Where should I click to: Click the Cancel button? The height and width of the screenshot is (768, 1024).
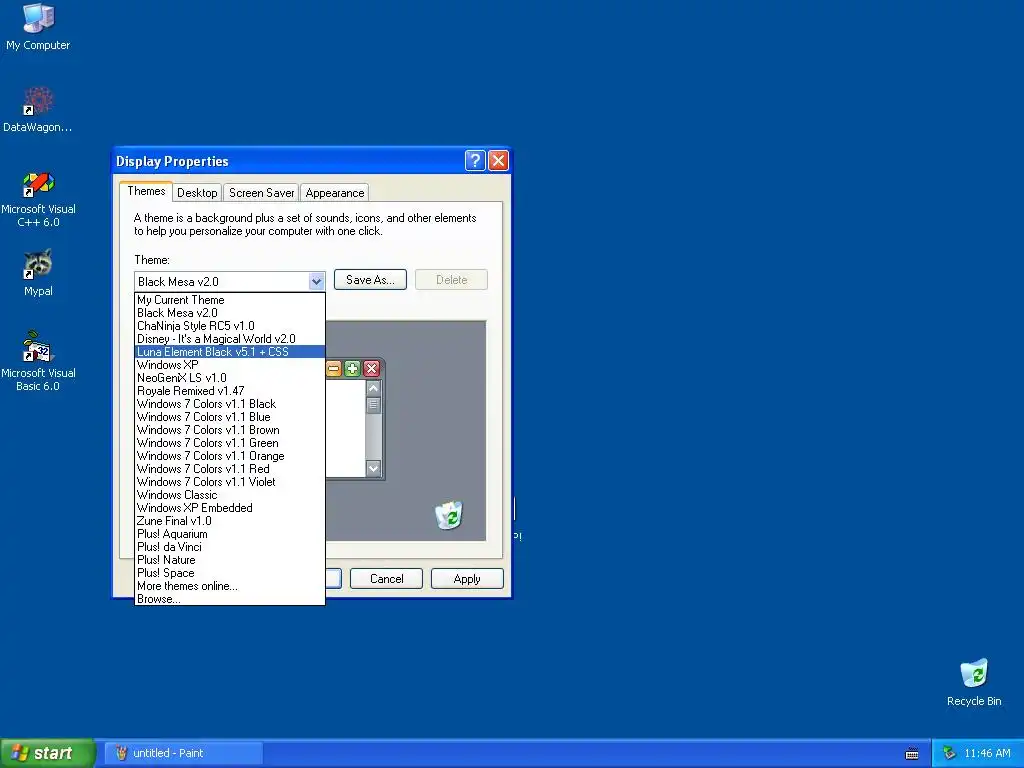pos(387,579)
